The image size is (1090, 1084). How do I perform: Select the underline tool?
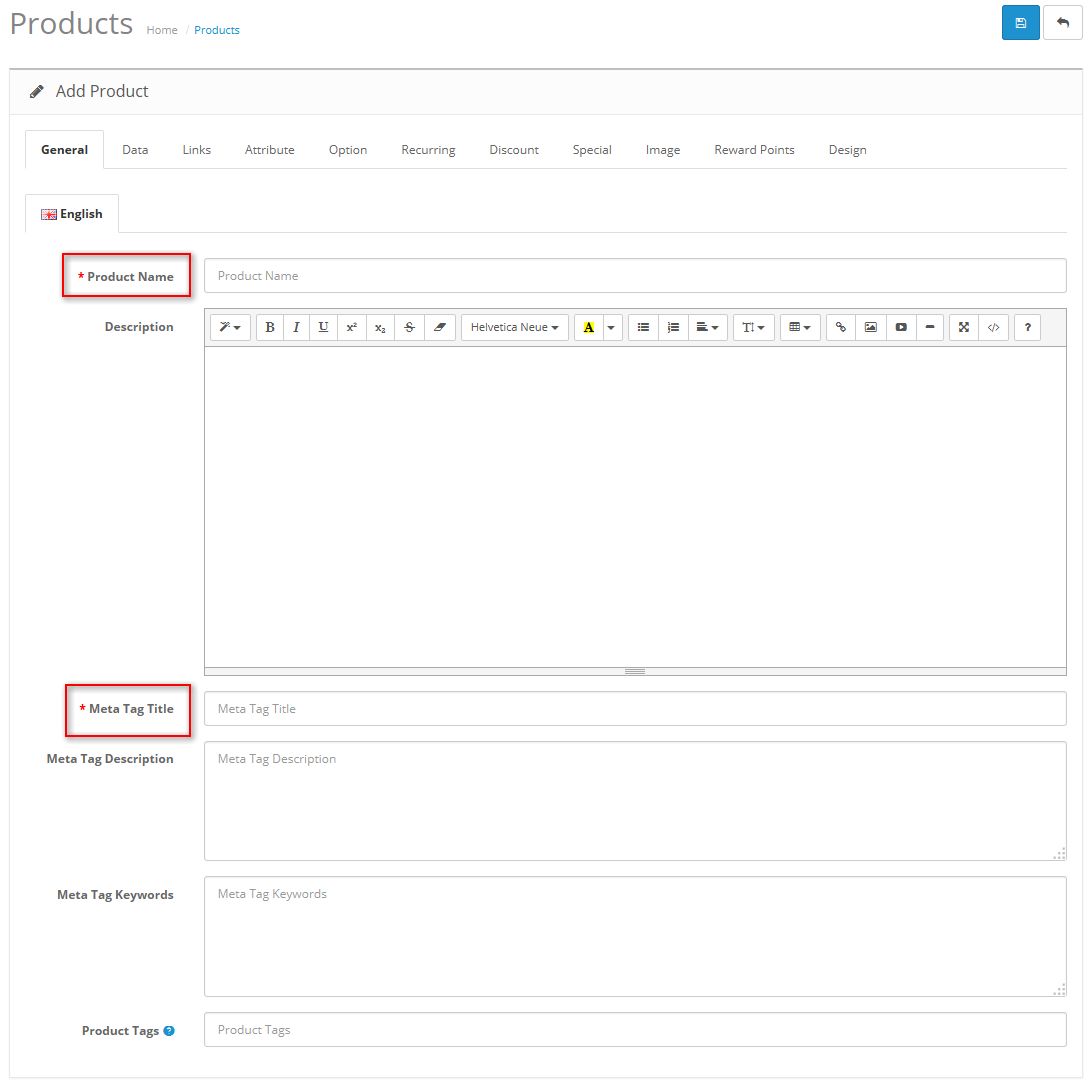[x=324, y=327]
